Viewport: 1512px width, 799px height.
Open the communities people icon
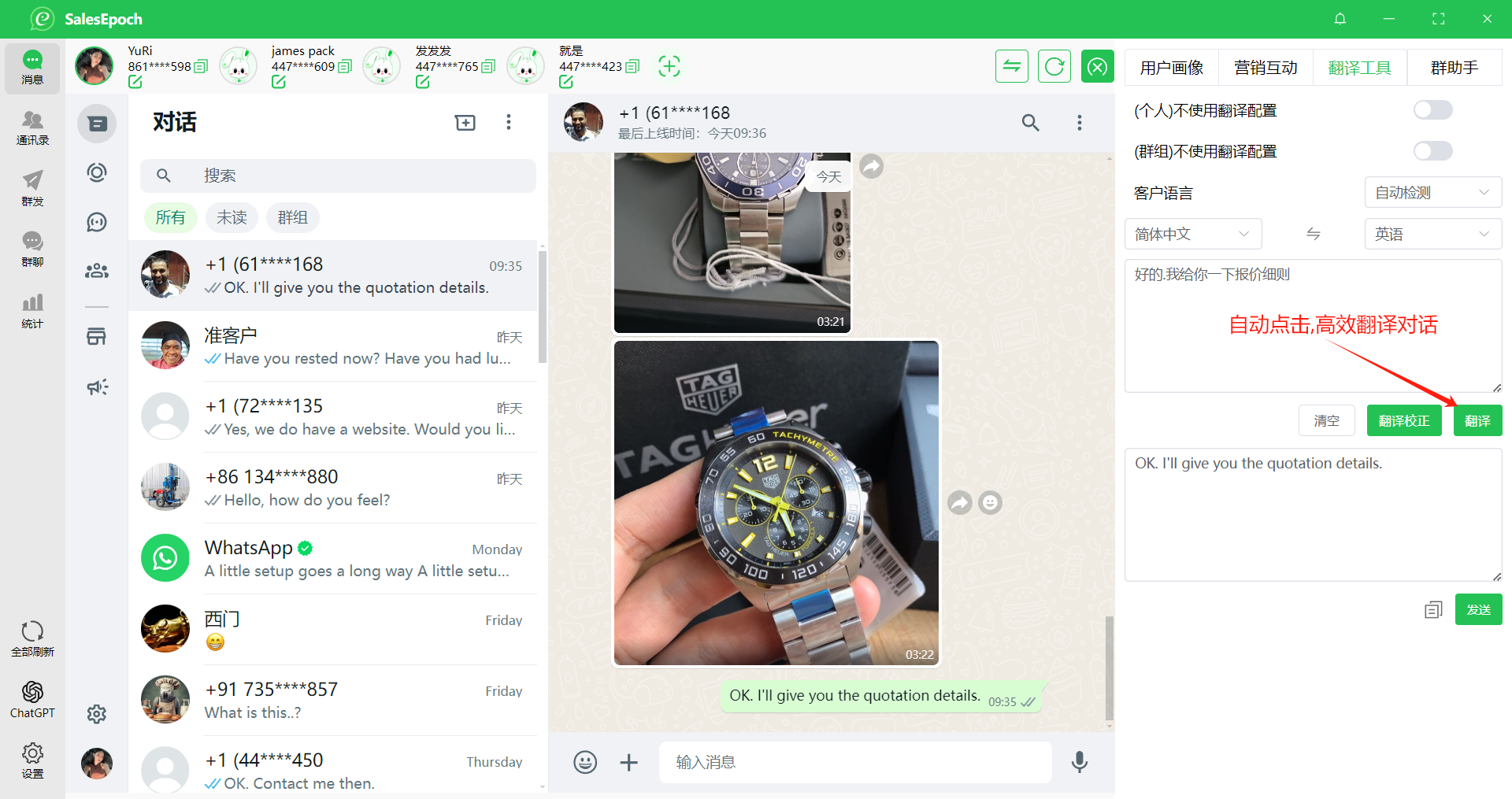pyautogui.click(x=97, y=271)
